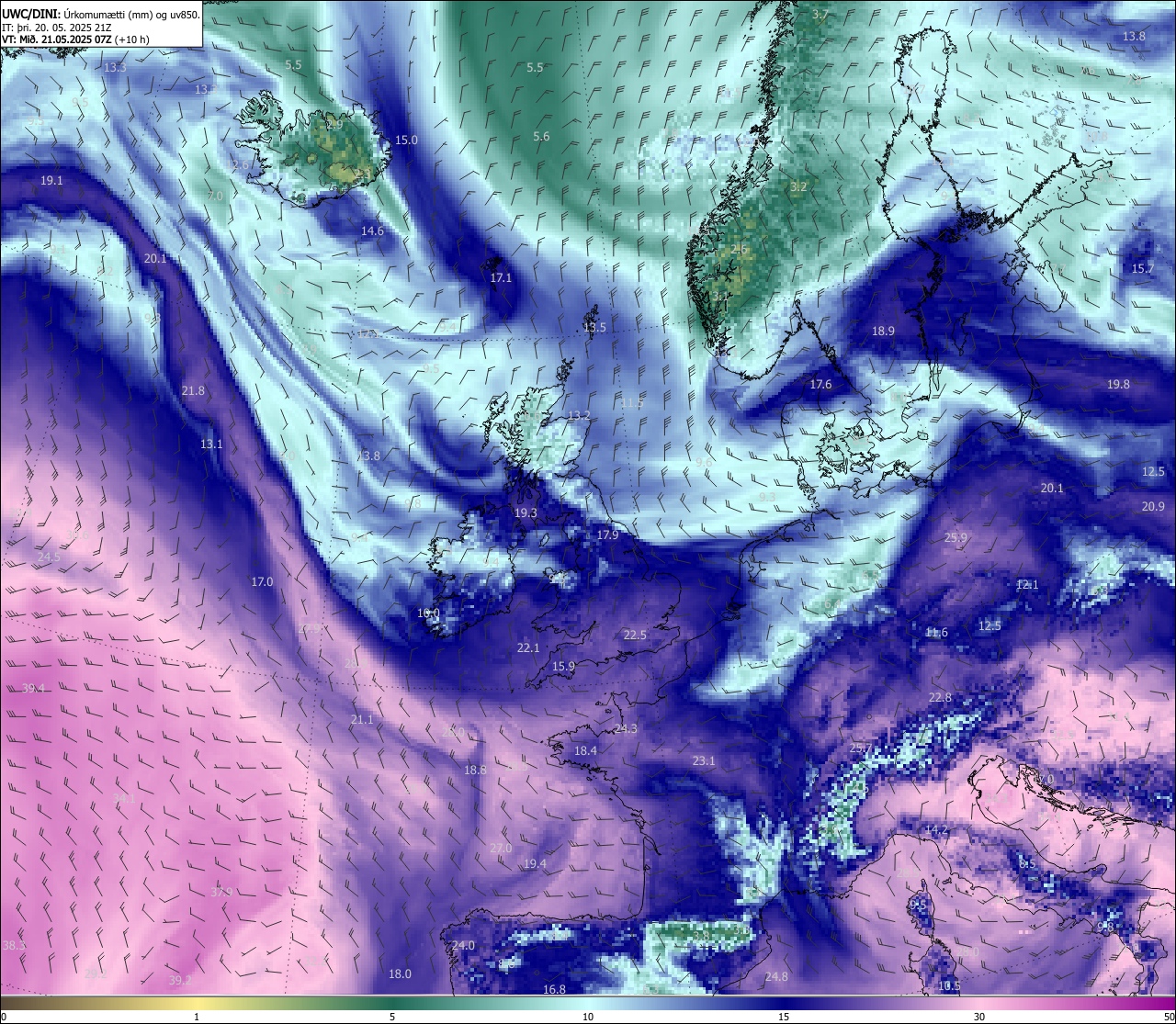Click the 27.0 value label
Screen dimensions: 1176x1024
[x=501, y=849]
